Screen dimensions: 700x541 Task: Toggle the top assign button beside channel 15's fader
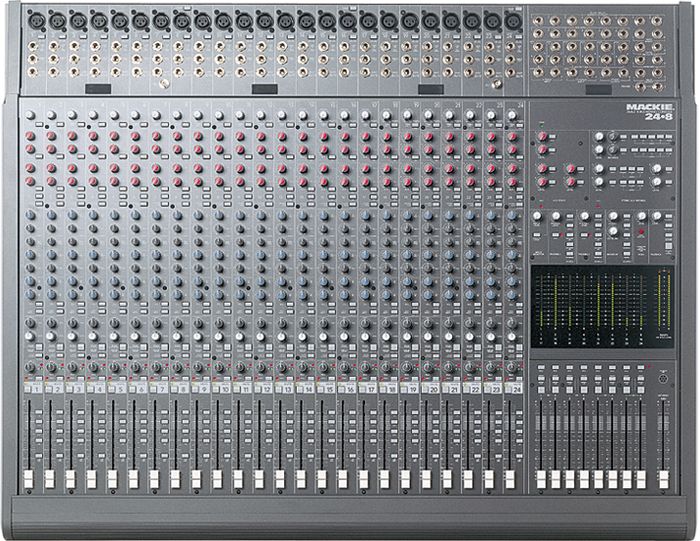point(331,411)
